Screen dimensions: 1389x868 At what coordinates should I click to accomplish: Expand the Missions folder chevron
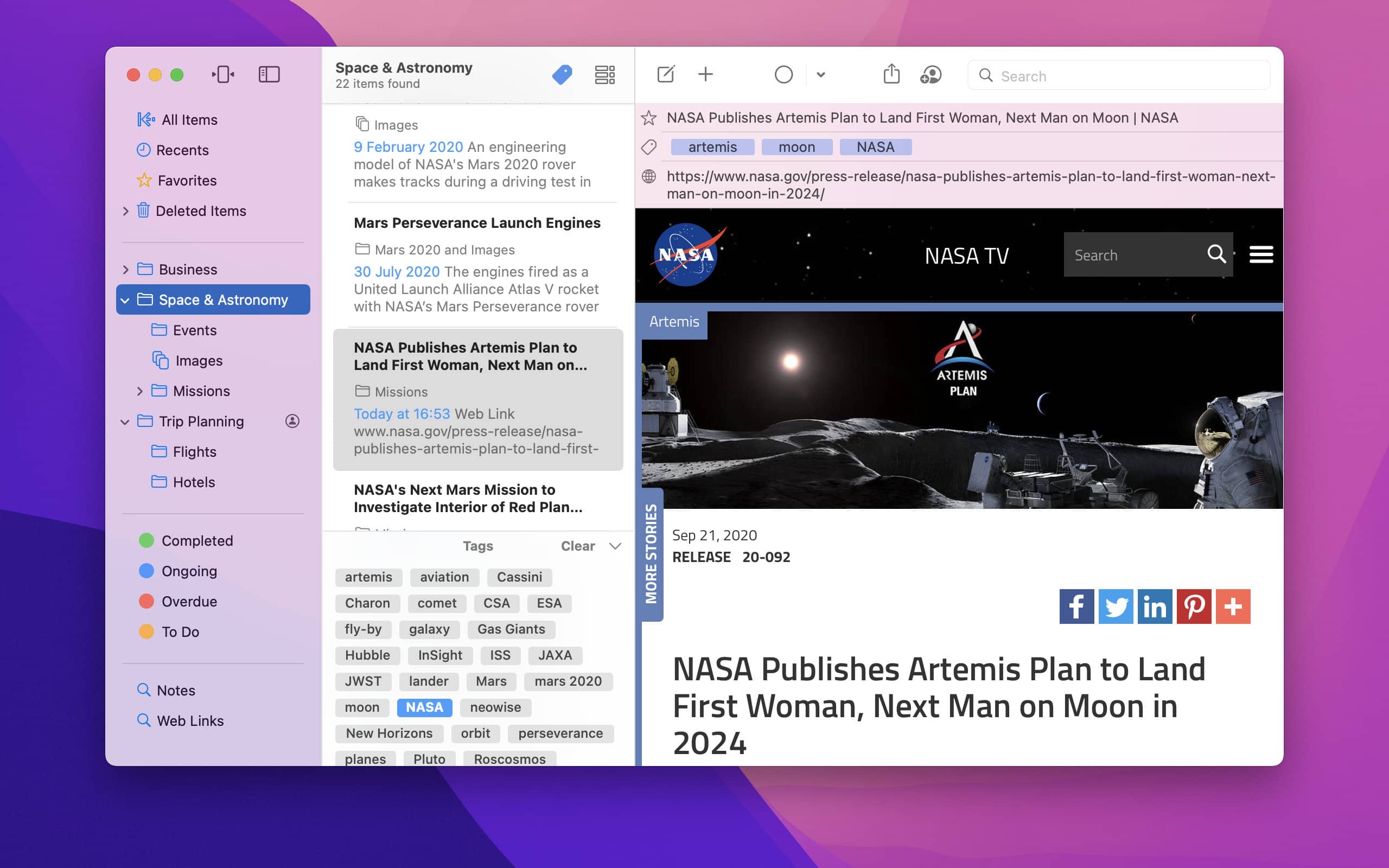tap(140, 391)
